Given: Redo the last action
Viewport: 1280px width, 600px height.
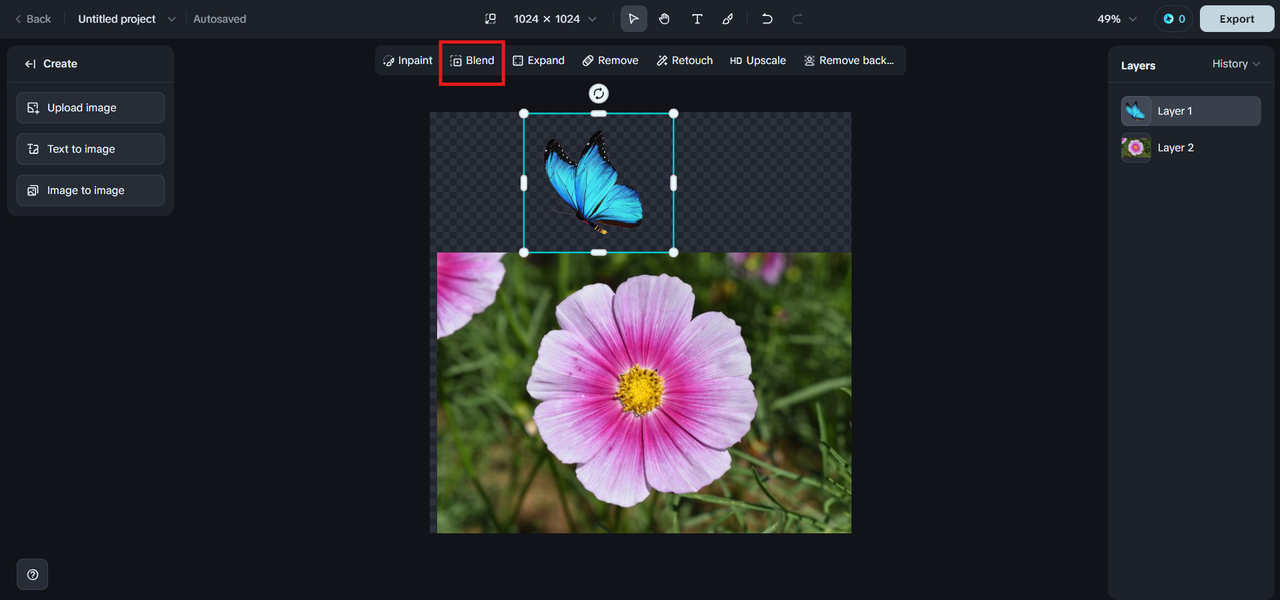Looking at the screenshot, I should [797, 19].
